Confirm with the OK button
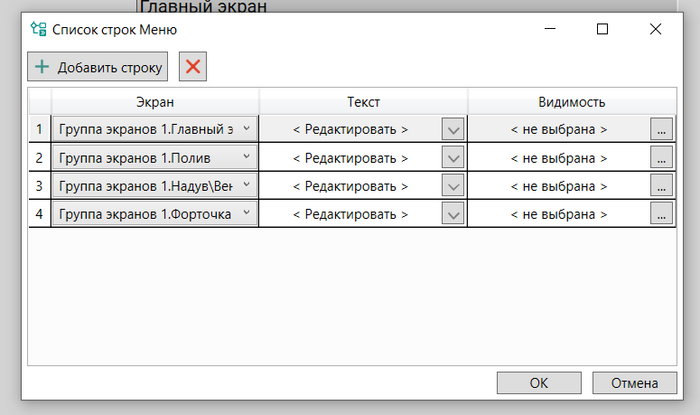Screen dimensions: 700x415 point(539,382)
